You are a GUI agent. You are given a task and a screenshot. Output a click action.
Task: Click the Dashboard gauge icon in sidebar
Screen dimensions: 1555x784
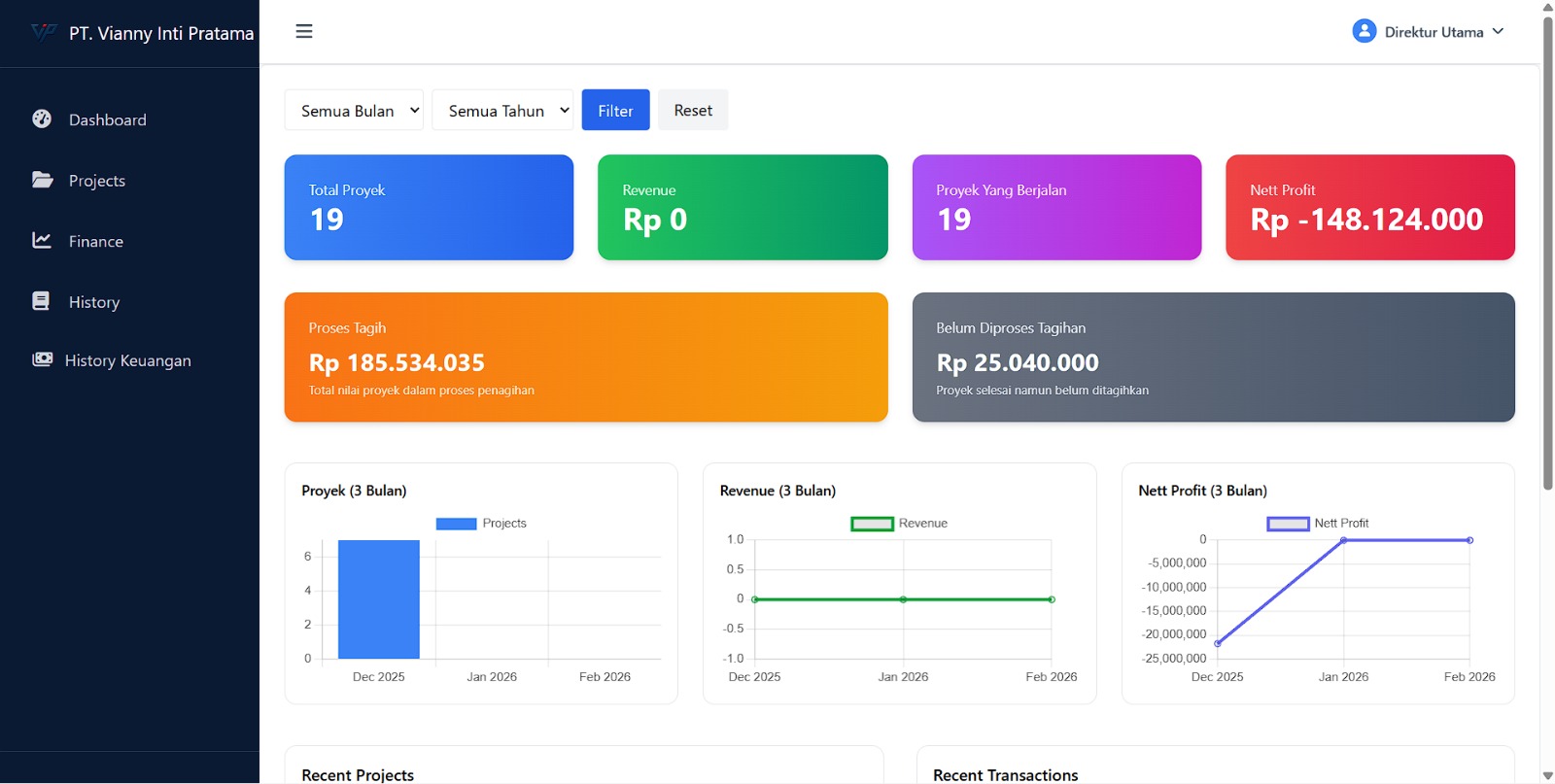click(x=42, y=119)
